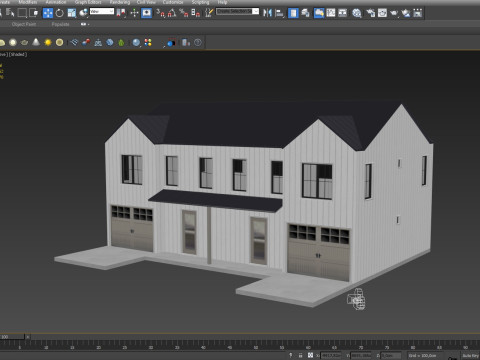This screenshot has height=360, width=480.
Task: Open the Civil View menu
Action: (x=146, y=2)
